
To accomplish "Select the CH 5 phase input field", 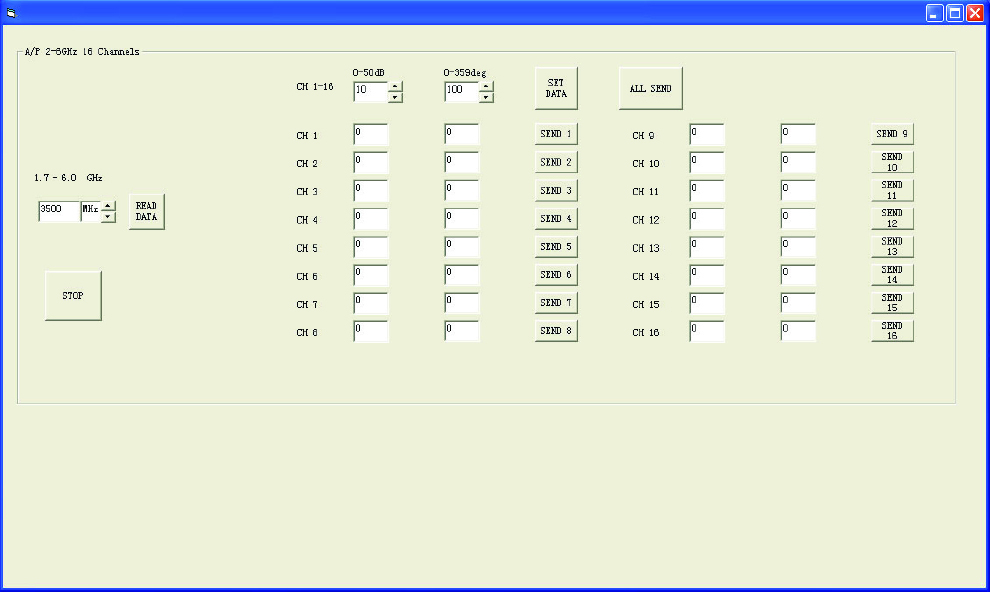I will pos(462,247).
